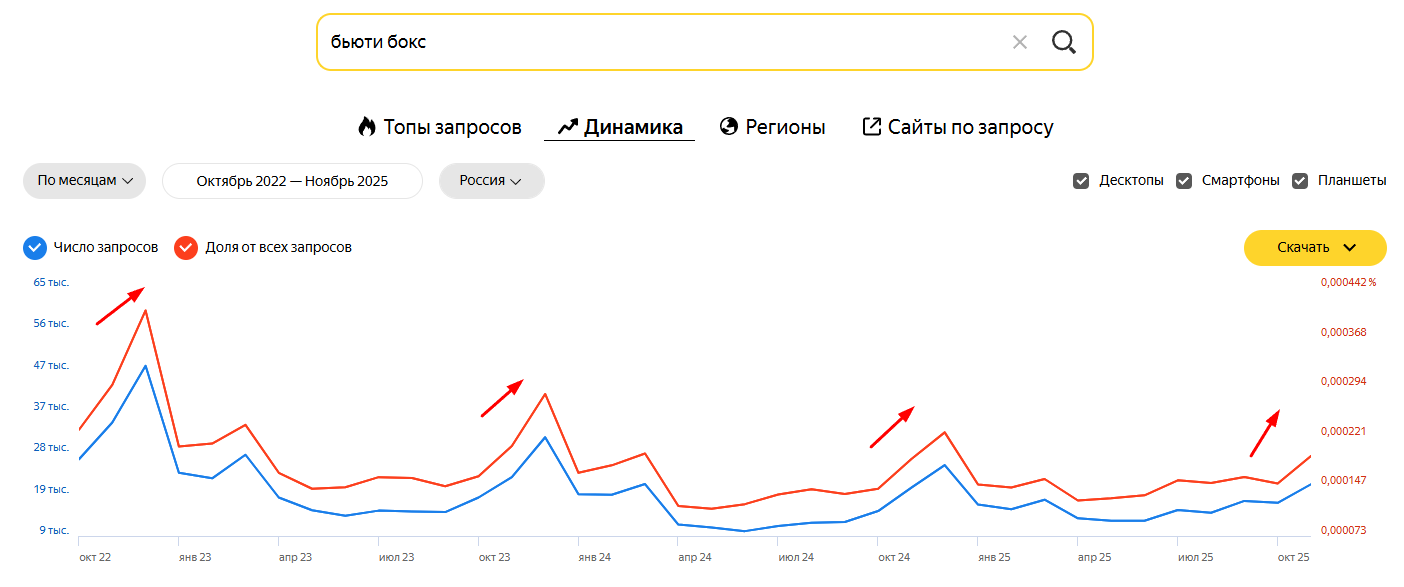Click the trend arrow icon beside Динамика
The height and width of the screenshot is (587, 1404).
point(568,127)
